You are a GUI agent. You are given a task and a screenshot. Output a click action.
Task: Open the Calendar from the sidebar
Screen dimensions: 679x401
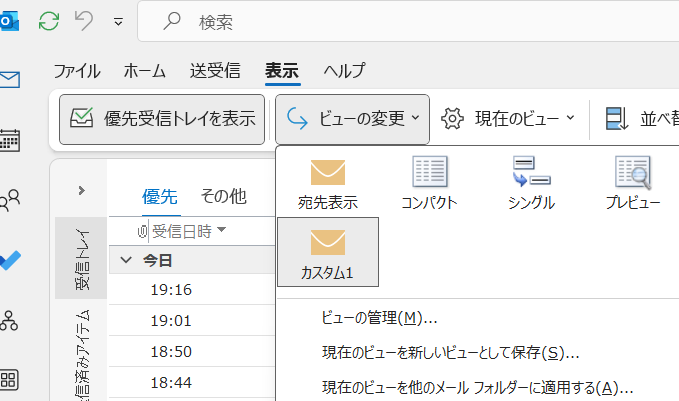10,139
